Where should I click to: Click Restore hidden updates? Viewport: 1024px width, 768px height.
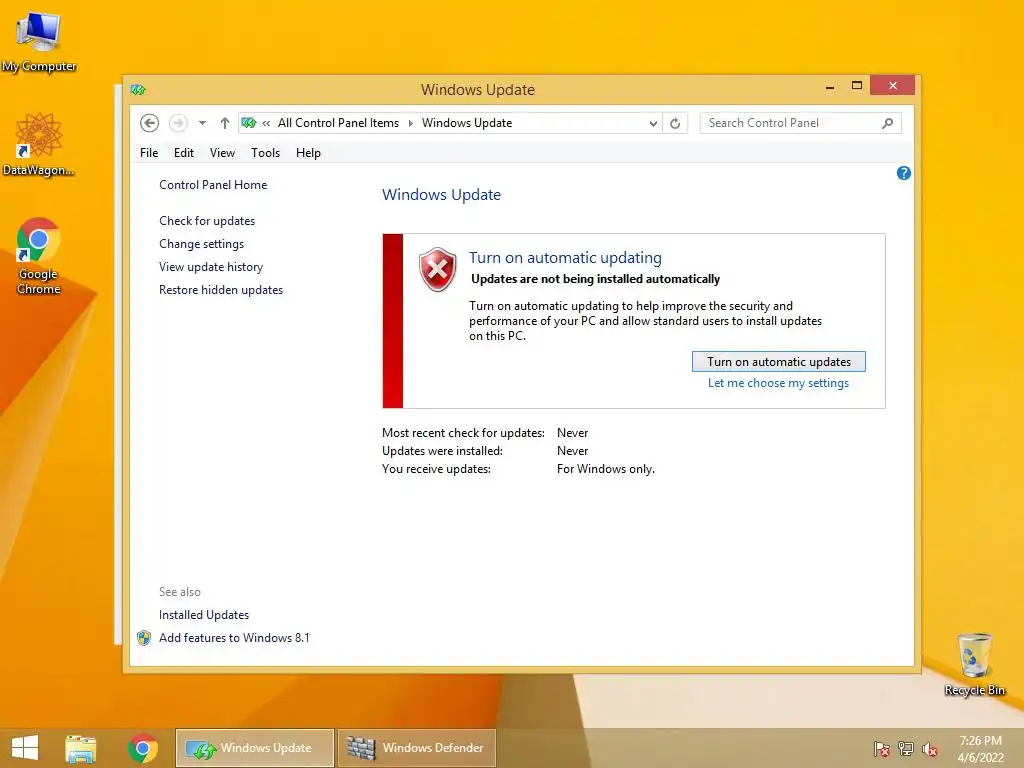pos(221,289)
